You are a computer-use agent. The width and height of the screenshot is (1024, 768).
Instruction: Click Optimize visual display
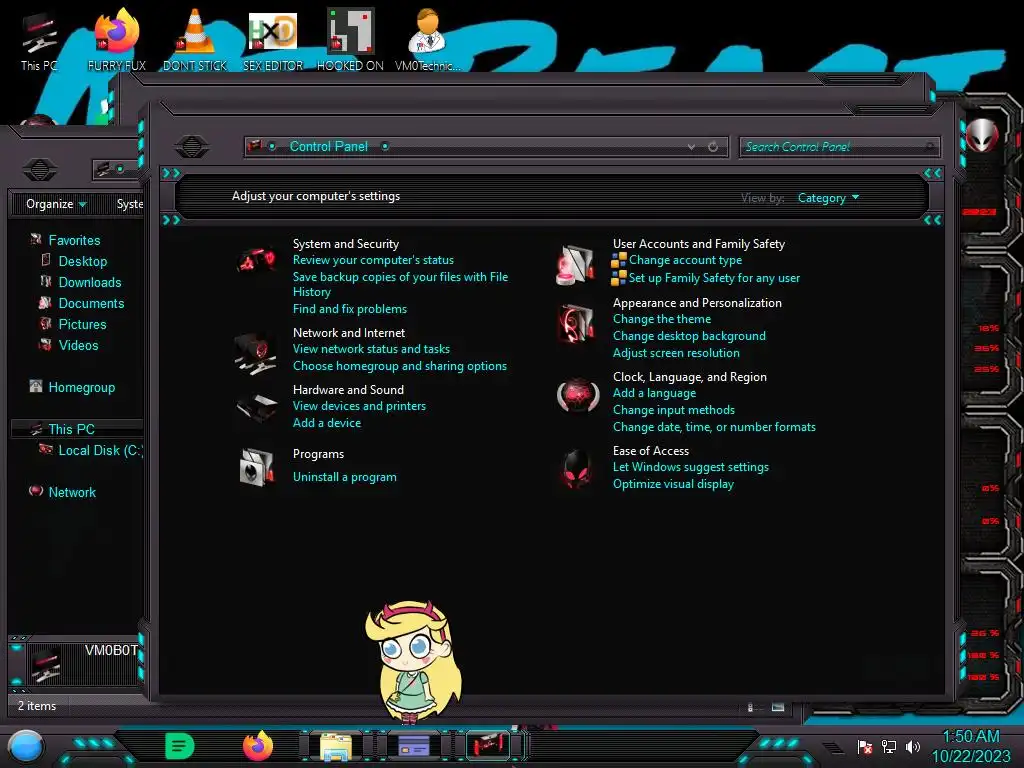coord(673,484)
